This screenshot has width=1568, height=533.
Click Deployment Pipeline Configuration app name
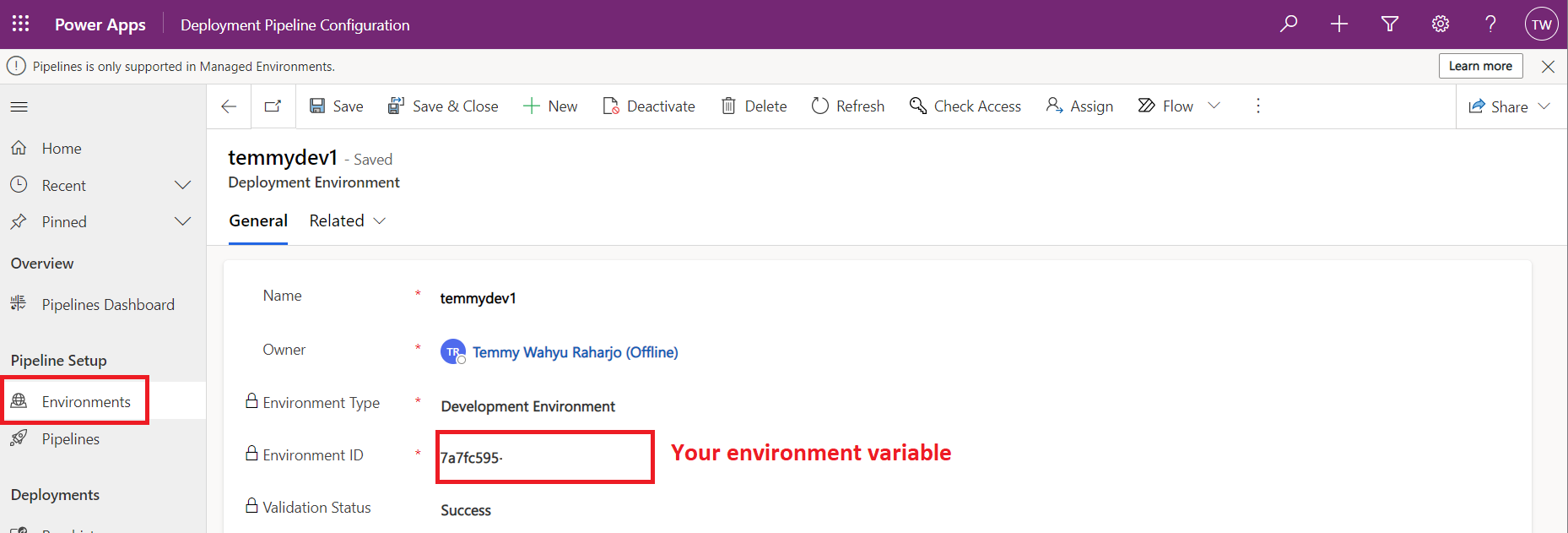[x=295, y=25]
